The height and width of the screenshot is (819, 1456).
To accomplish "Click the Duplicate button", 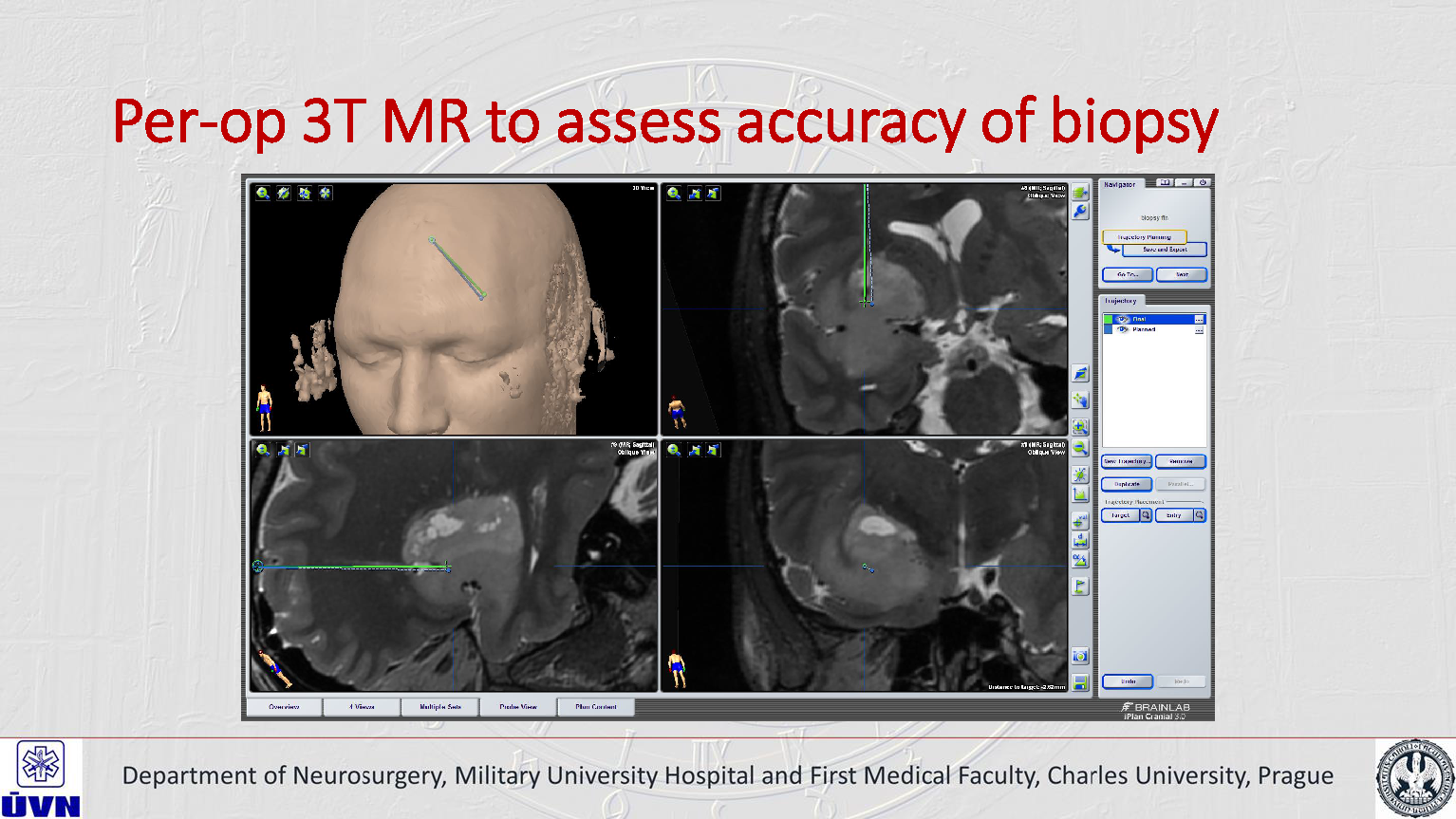I will pos(1127,484).
